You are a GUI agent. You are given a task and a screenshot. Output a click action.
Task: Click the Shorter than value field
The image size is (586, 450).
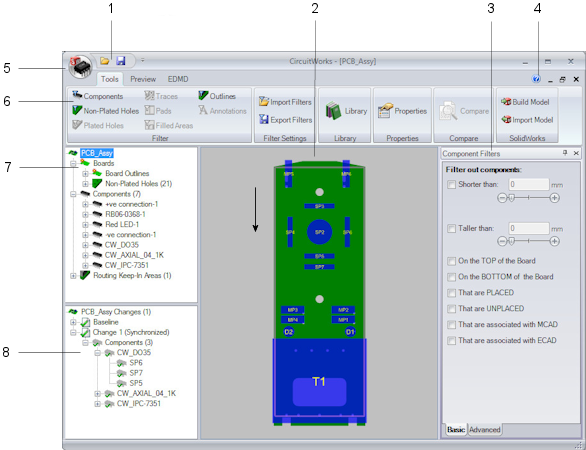(x=528, y=184)
